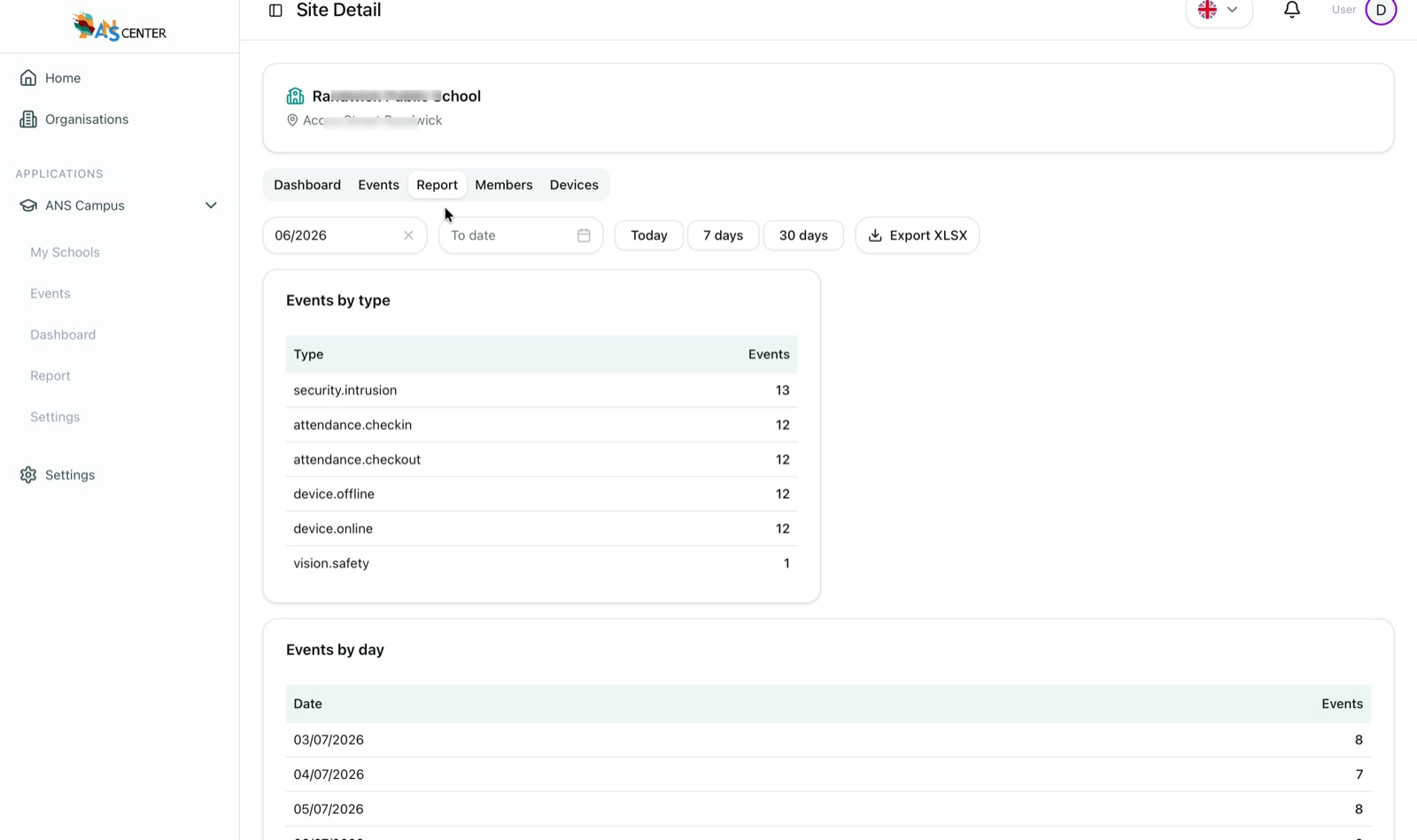This screenshot has height=840, width=1417.
Task: Click the Events by type heading
Action: point(338,300)
